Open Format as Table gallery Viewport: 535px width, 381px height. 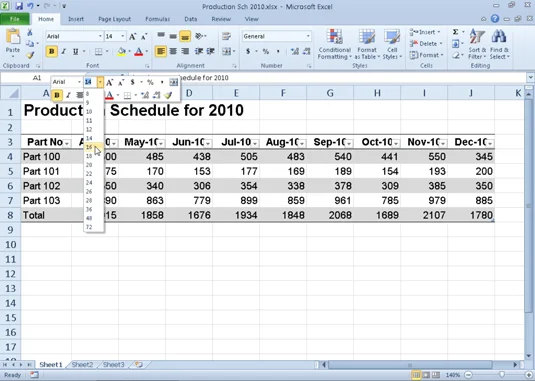click(x=367, y=44)
